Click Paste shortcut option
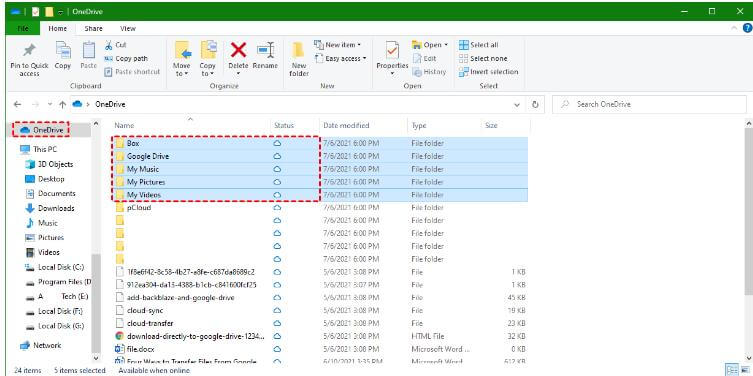Viewport: 753px width, 376px height. (x=132, y=72)
